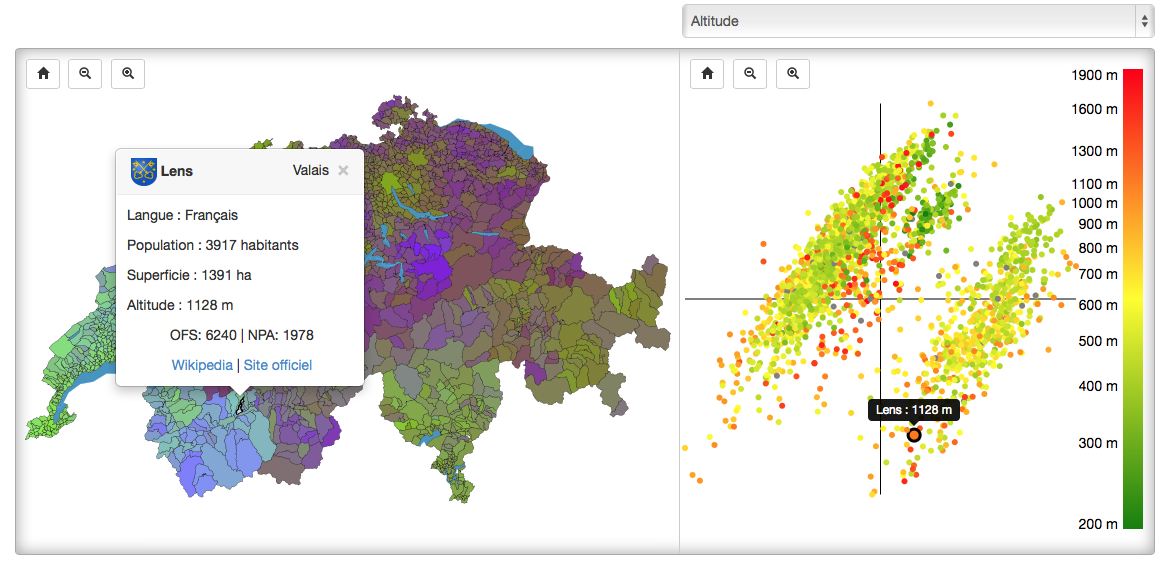Close the Lens info popup
Screen dimensions: 1172x562
343,171
